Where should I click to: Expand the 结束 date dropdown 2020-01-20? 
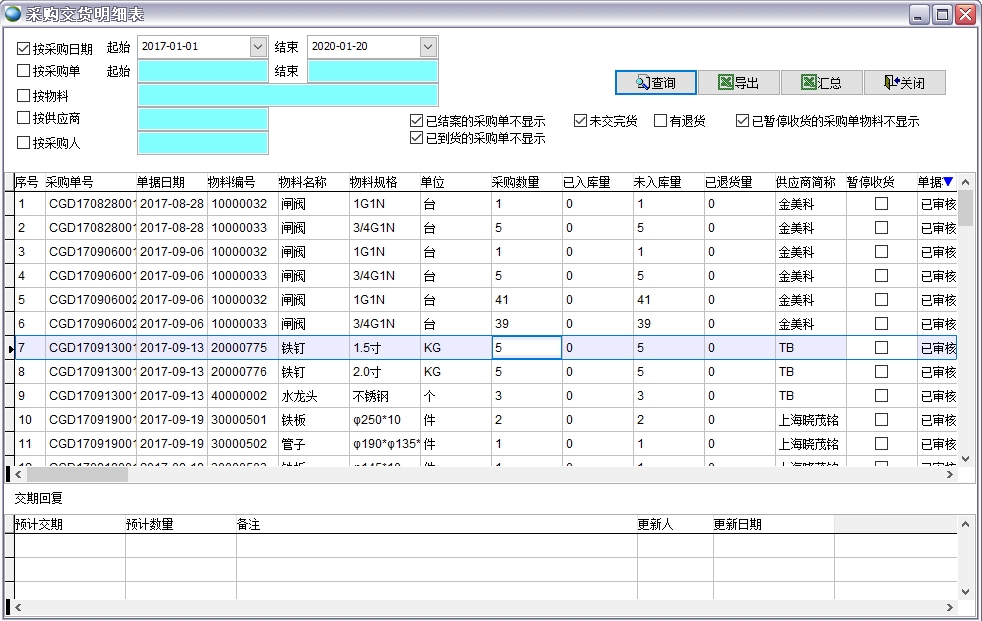(x=428, y=47)
